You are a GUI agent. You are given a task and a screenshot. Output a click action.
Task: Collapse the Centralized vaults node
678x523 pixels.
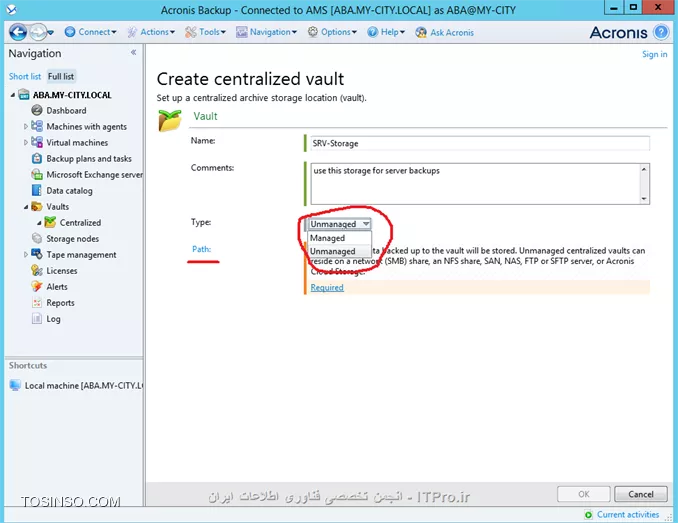(39, 223)
